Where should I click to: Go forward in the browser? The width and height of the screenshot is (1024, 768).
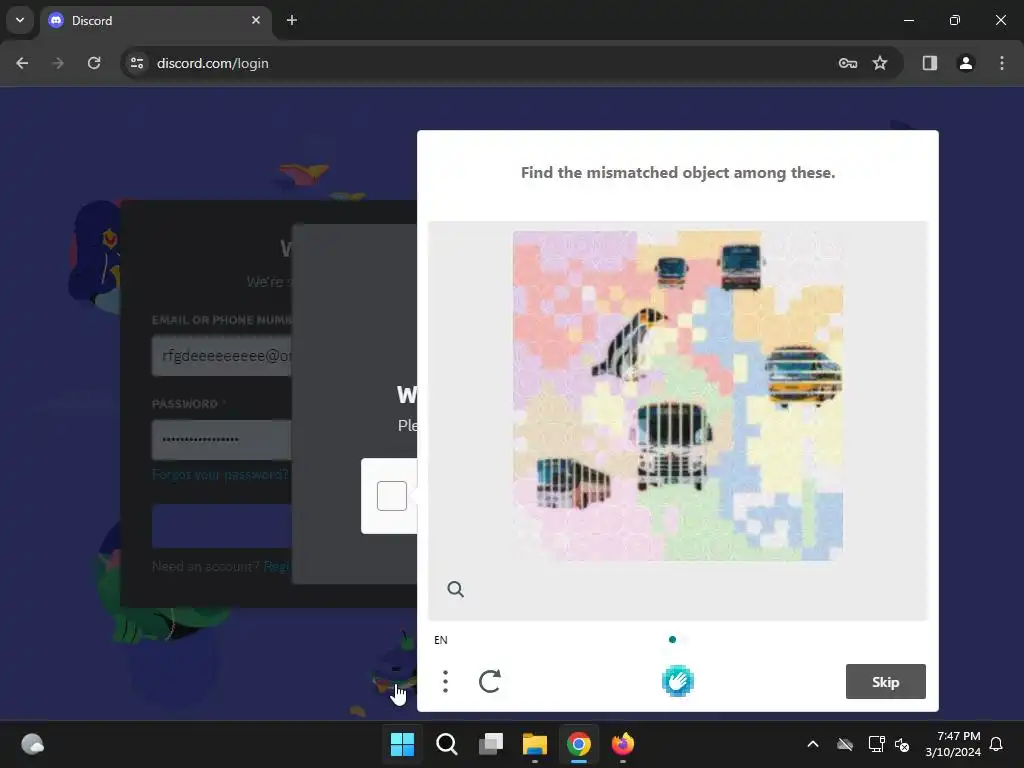[58, 63]
